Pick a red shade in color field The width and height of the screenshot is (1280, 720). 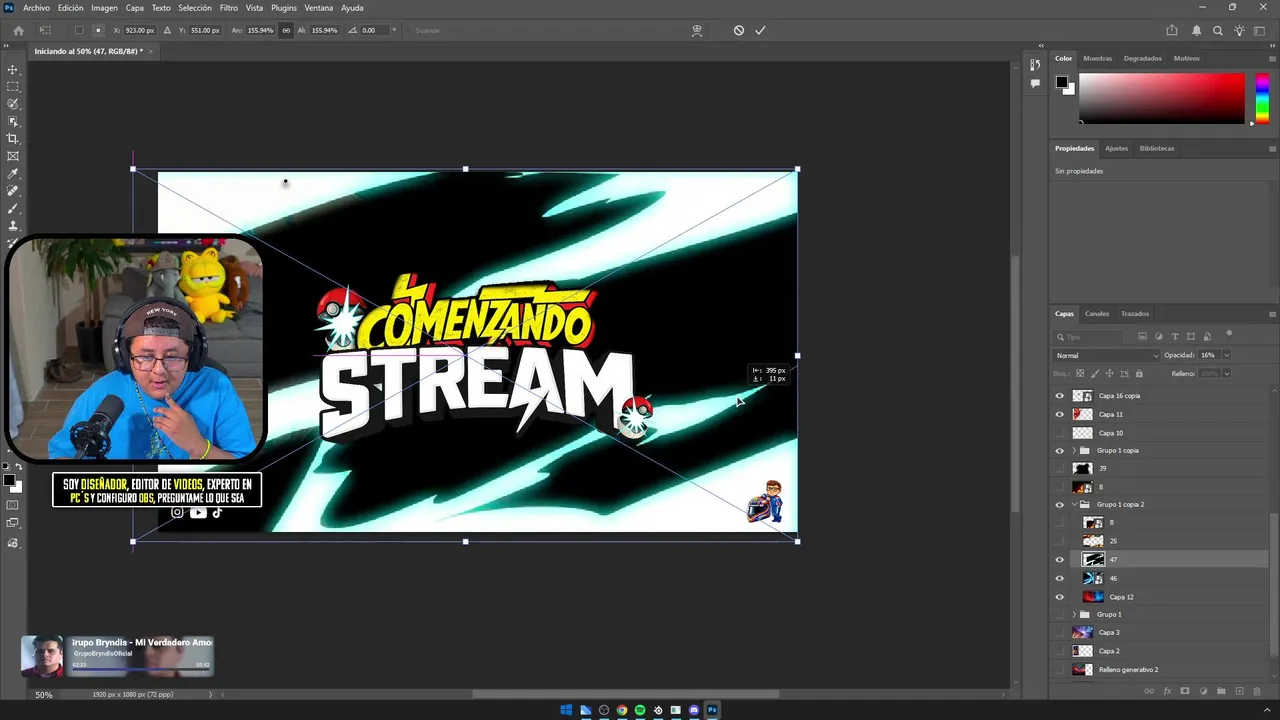pyautogui.click(x=1162, y=98)
